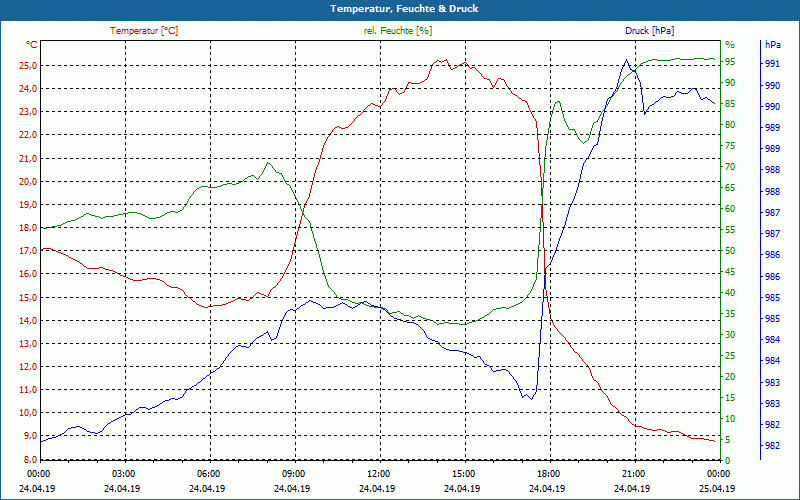
Task: Click the green "85" humidity axis tick
Action: point(730,104)
